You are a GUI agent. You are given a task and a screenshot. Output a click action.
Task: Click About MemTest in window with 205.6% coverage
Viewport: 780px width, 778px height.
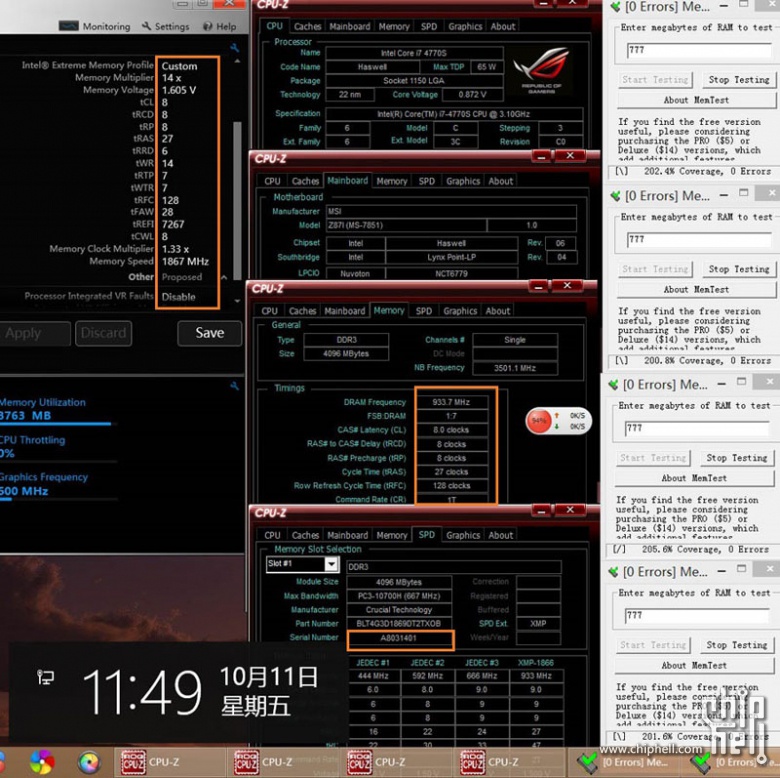point(694,478)
